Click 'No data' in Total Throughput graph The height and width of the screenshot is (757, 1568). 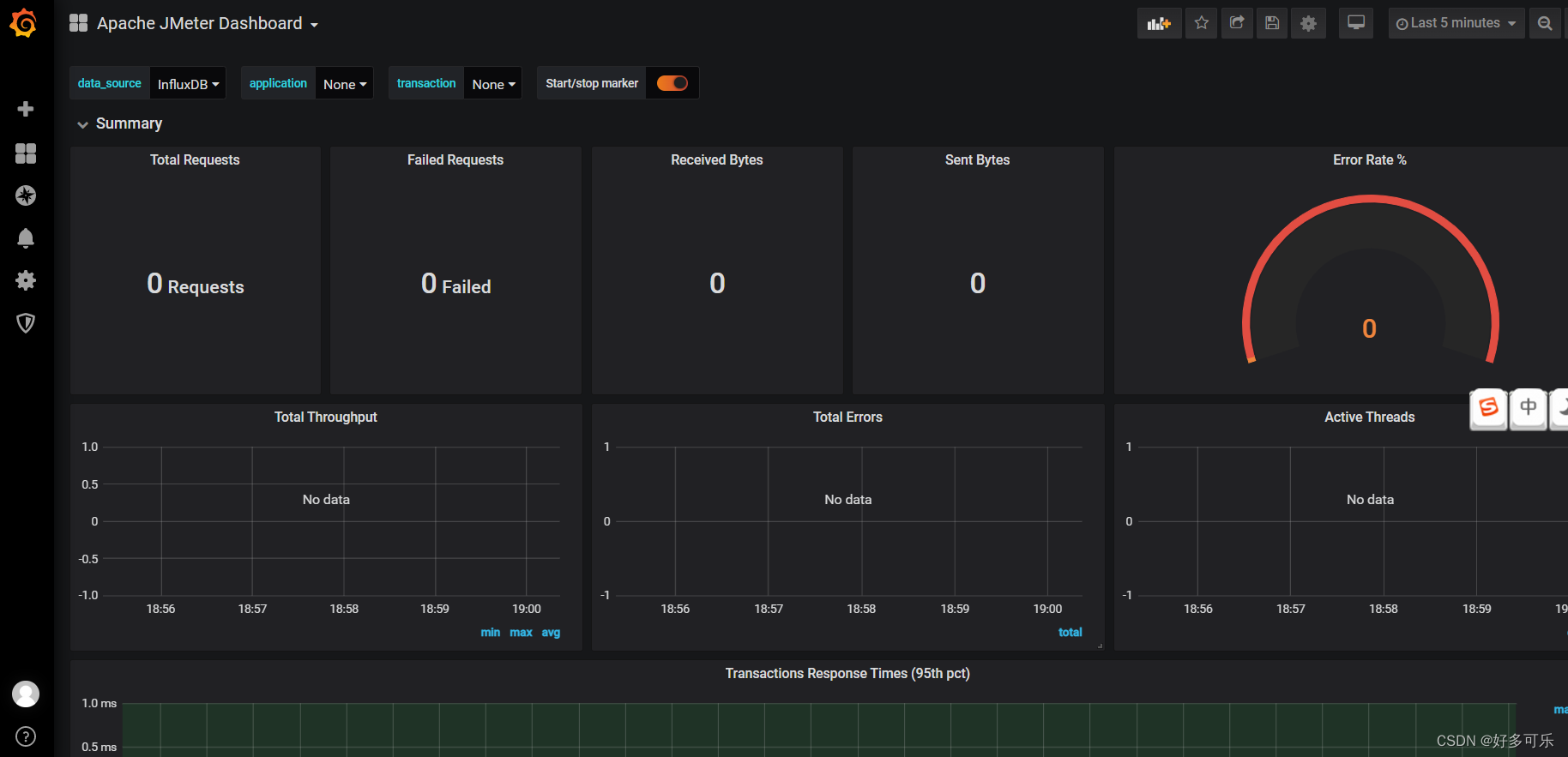[x=326, y=499]
